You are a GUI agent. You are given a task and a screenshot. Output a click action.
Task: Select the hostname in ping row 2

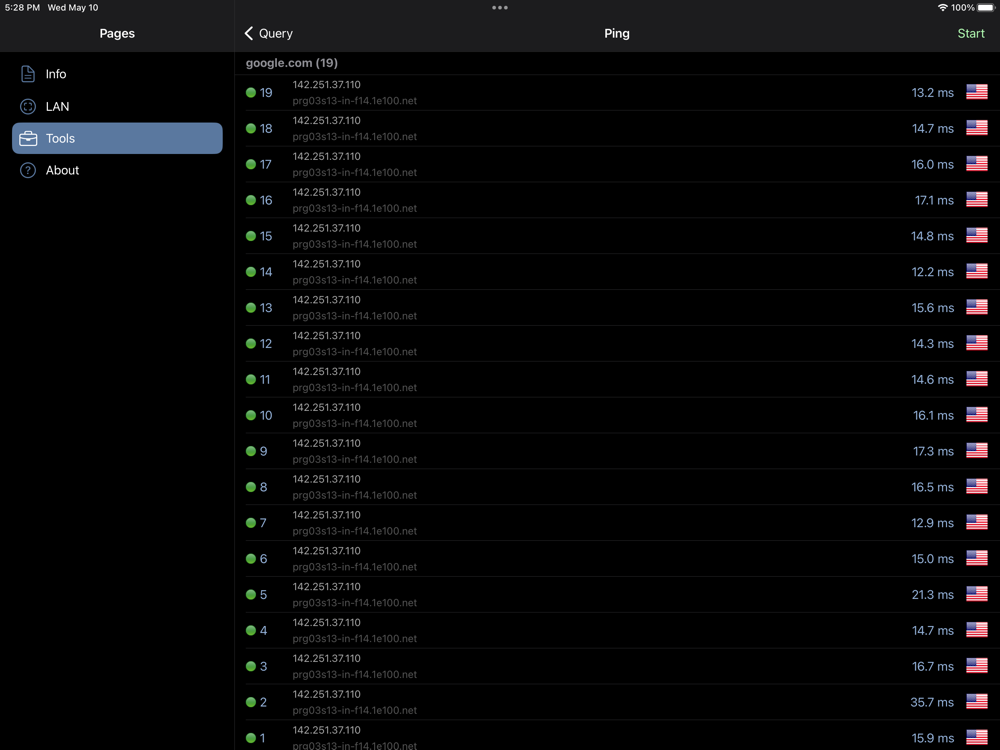(355, 710)
